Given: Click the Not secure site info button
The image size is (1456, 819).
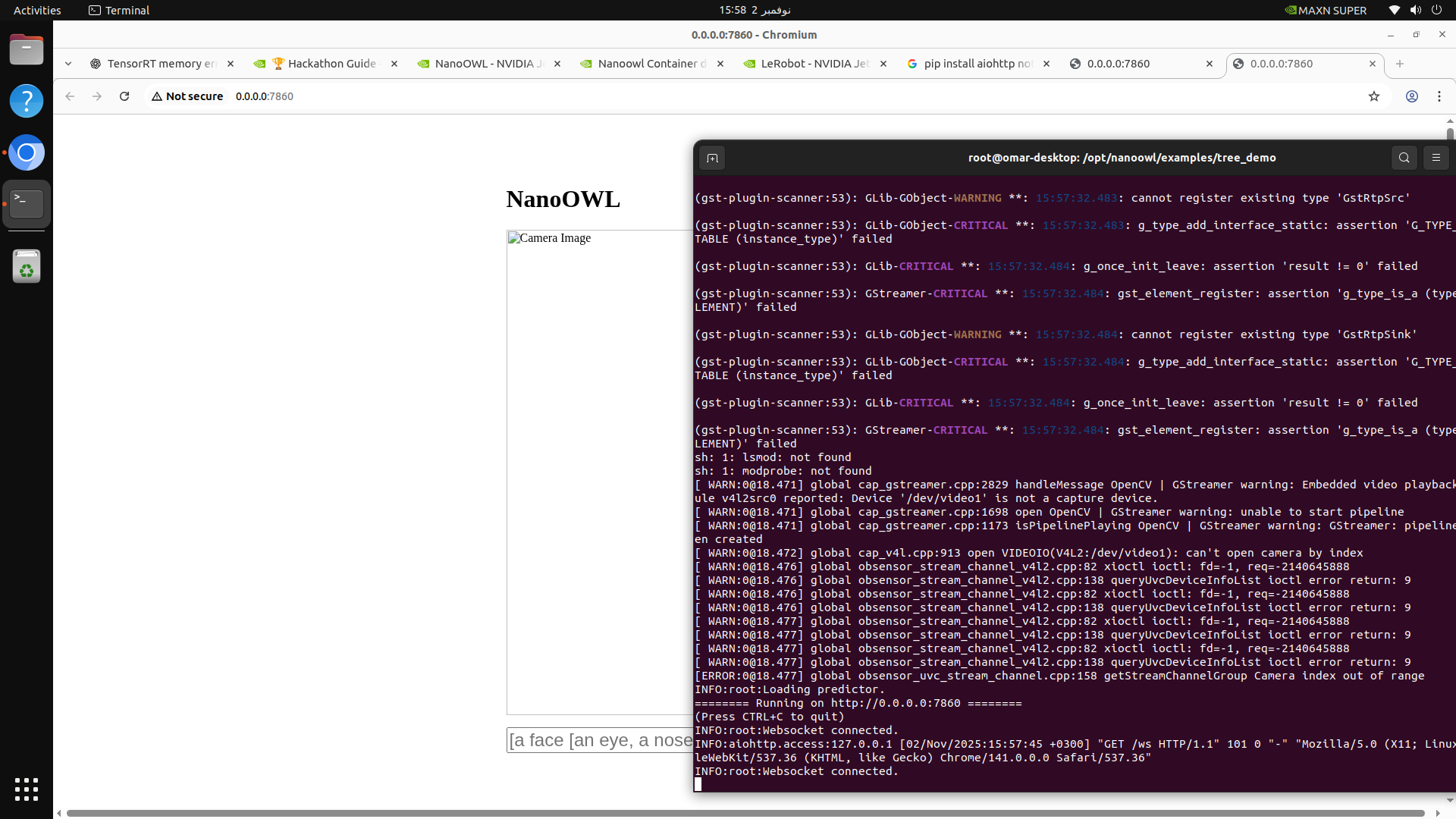Looking at the screenshot, I should click(187, 96).
